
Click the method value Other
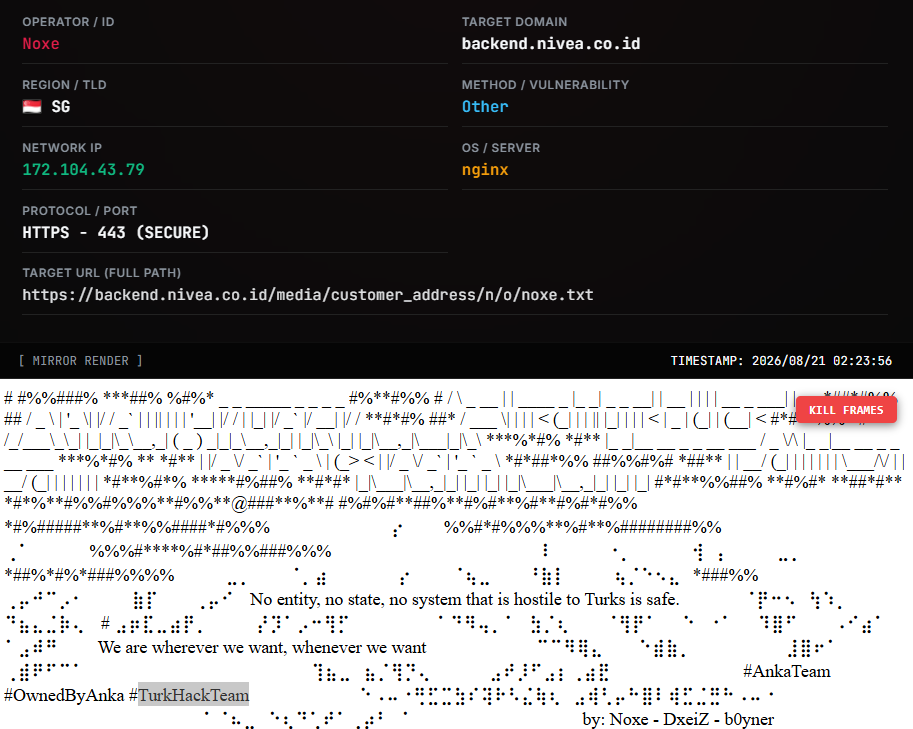[x=485, y=107]
